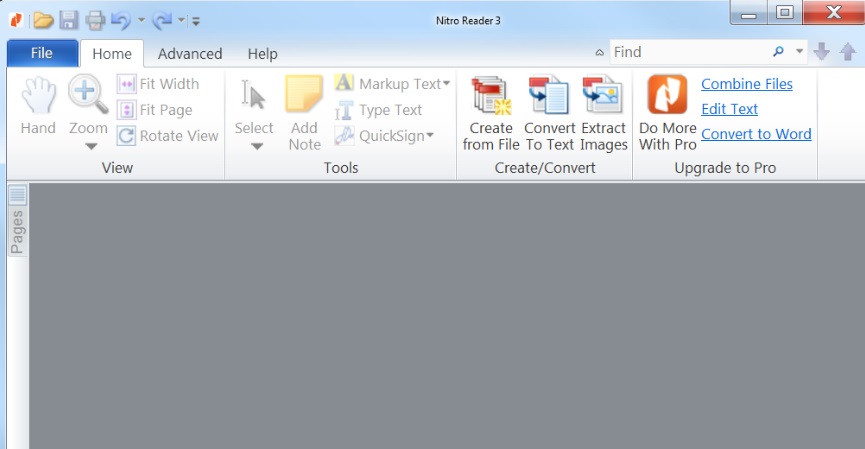The height and width of the screenshot is (449, 865).
Task: Open Find options dropdown arrow
Action: coord(799,51)
